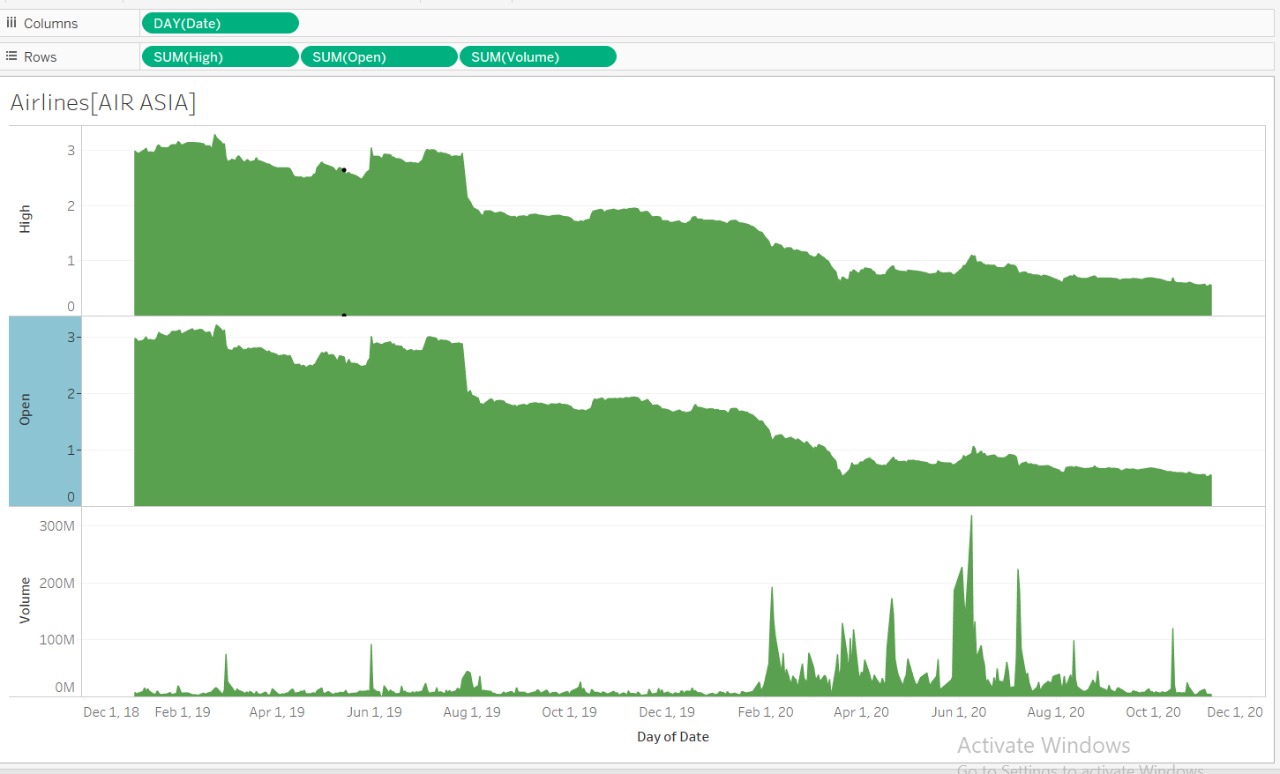This screenshot has height=774, width=1280.
Task: Select the Volume axis label
Action: coord(25,600)
